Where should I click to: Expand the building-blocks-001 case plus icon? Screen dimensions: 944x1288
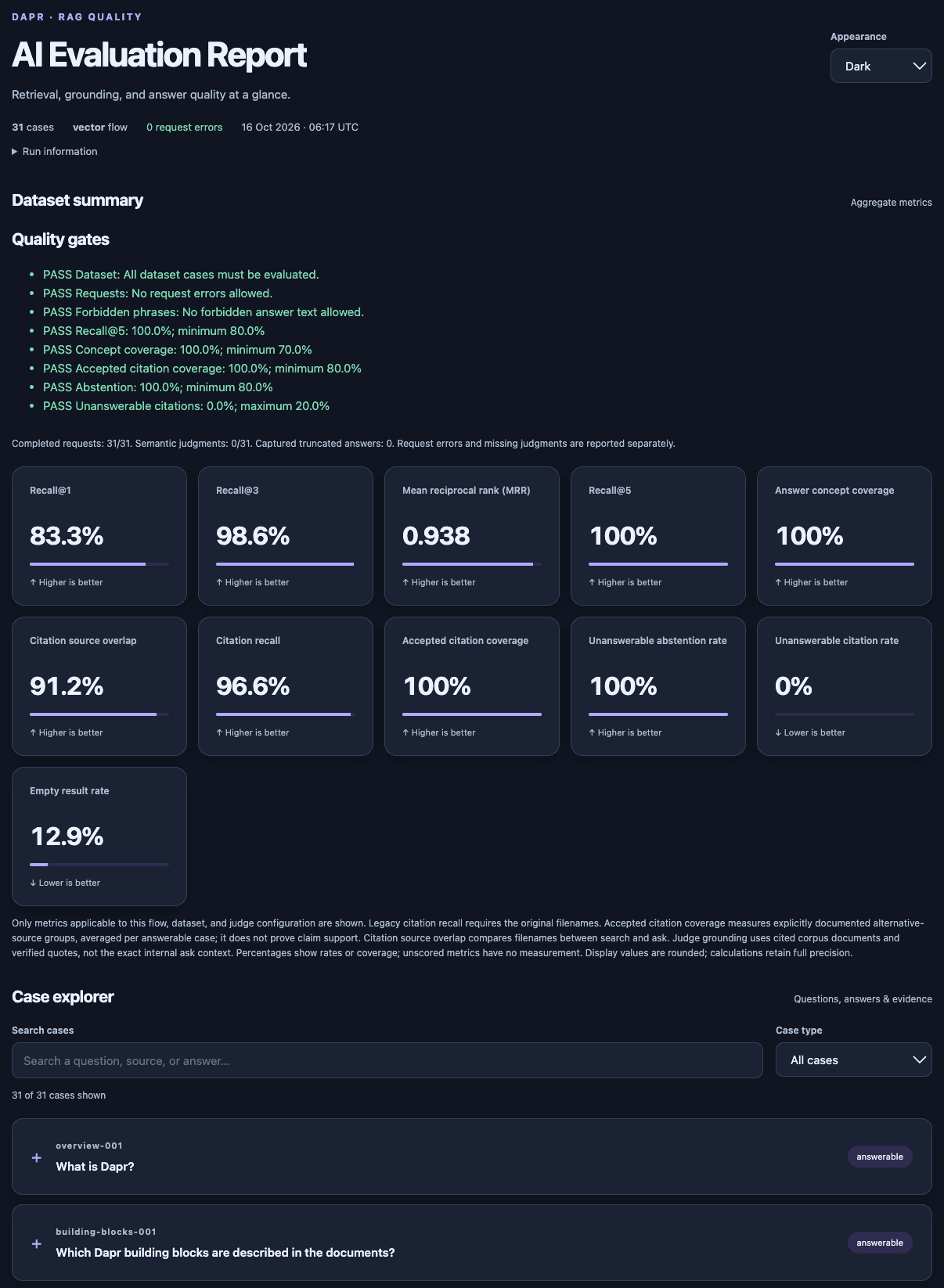37,1243
